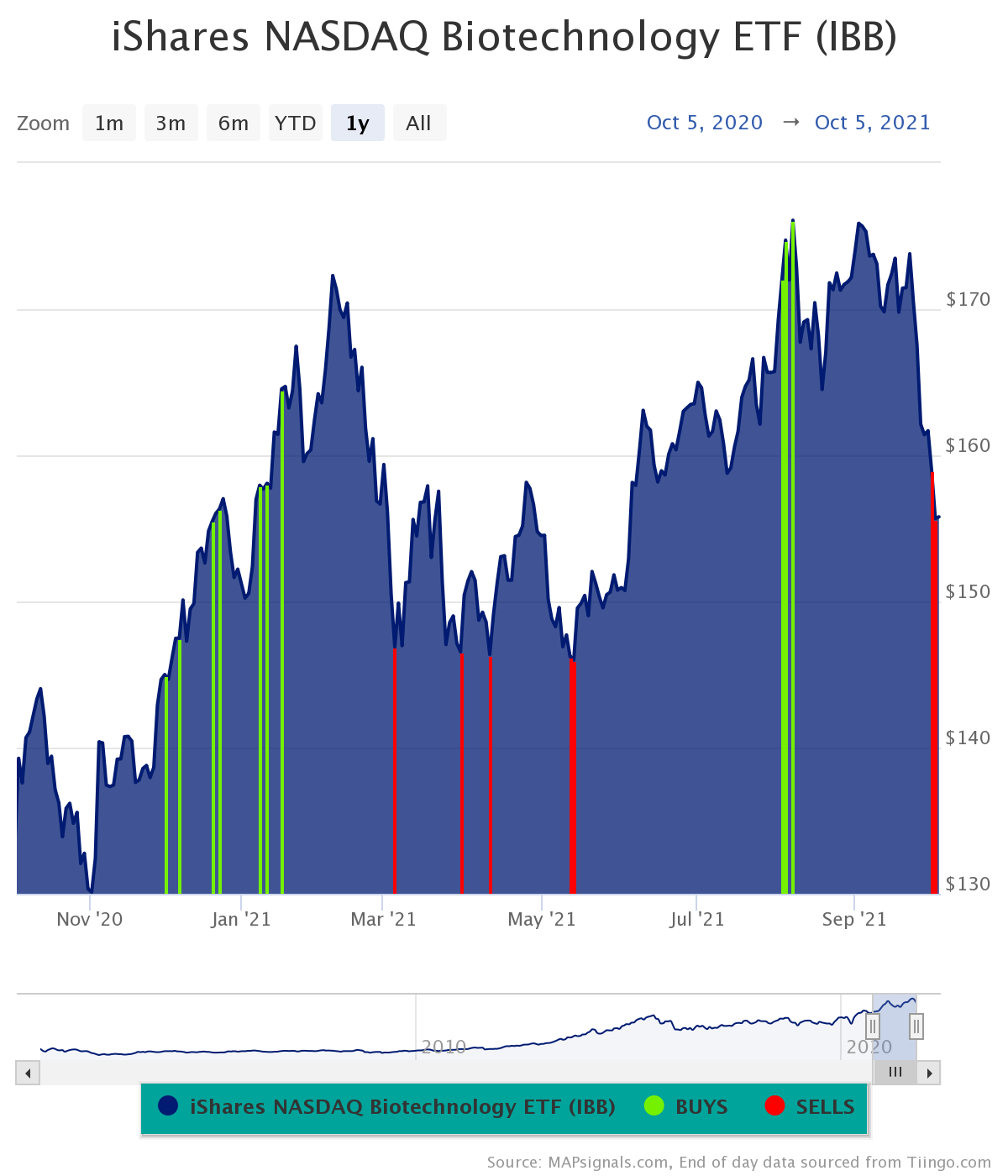The height and width of the screenshot is (1176, 1008).
Task: Toggle the IBB series legend item
Action: [386, 1106]
